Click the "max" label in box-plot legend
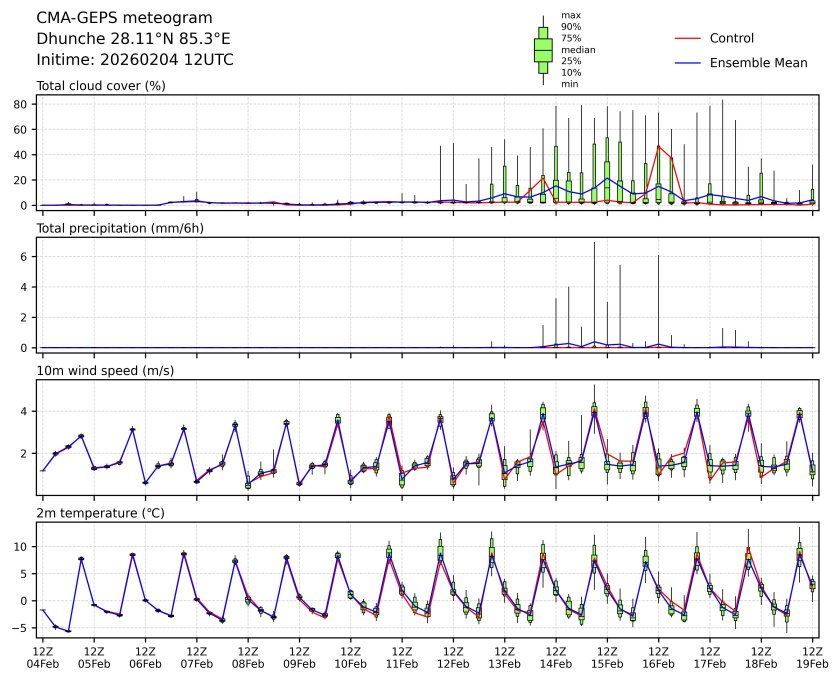This screenshot has width=840, height=681. coord(570,16)
